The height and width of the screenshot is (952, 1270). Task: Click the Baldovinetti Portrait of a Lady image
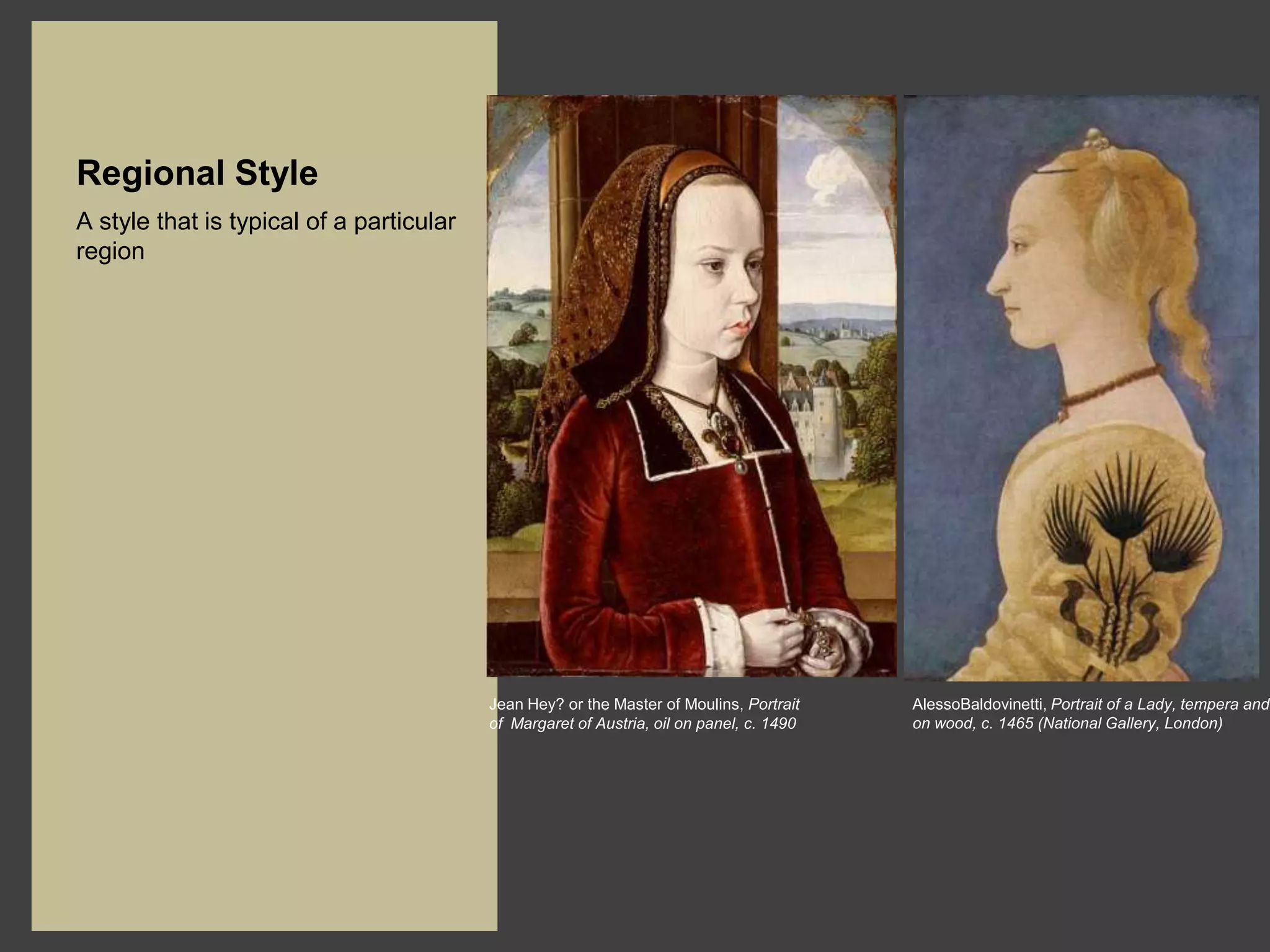click(1081, 388)
